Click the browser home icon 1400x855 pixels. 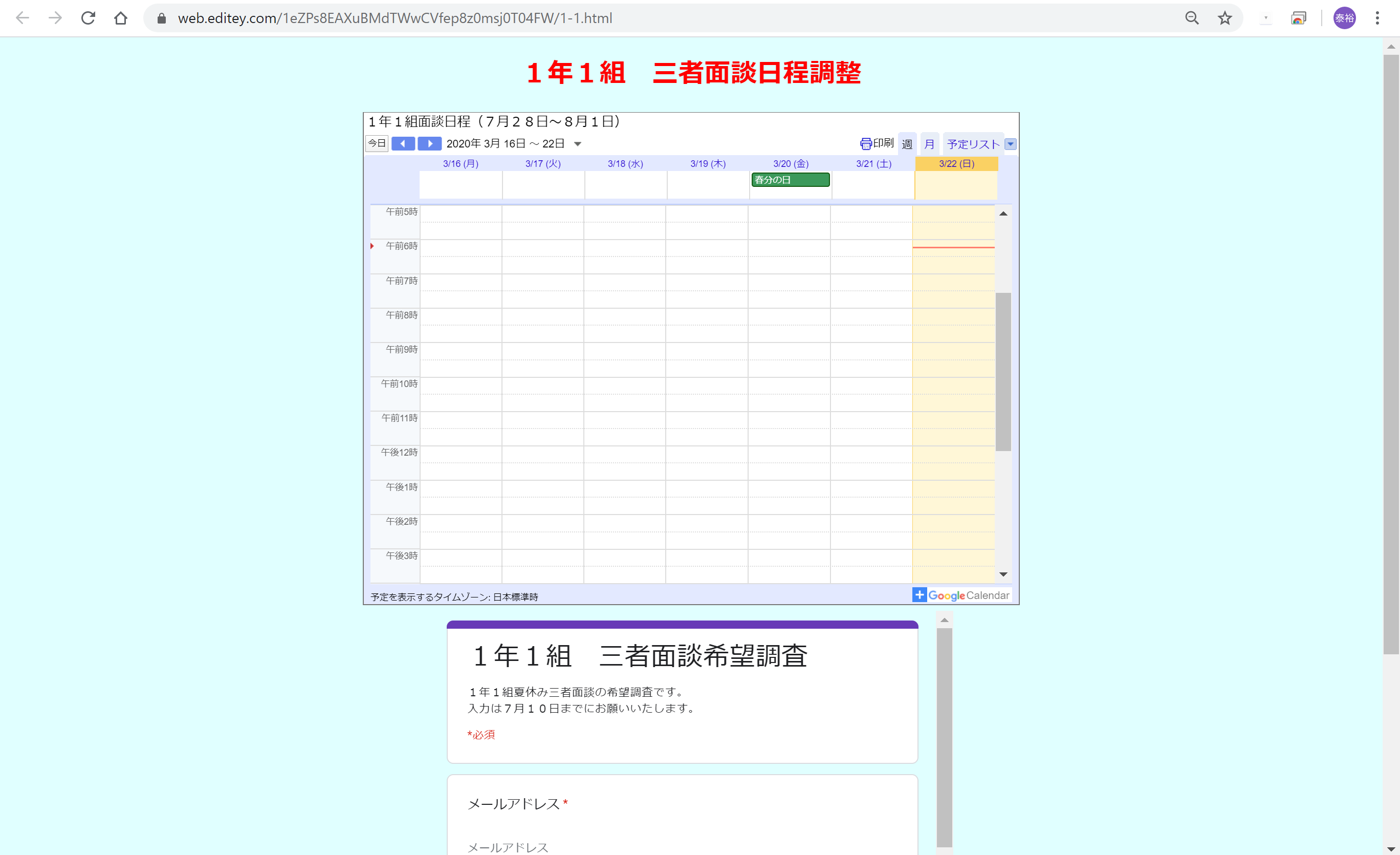pyautogui.click(x=120, y=18)
